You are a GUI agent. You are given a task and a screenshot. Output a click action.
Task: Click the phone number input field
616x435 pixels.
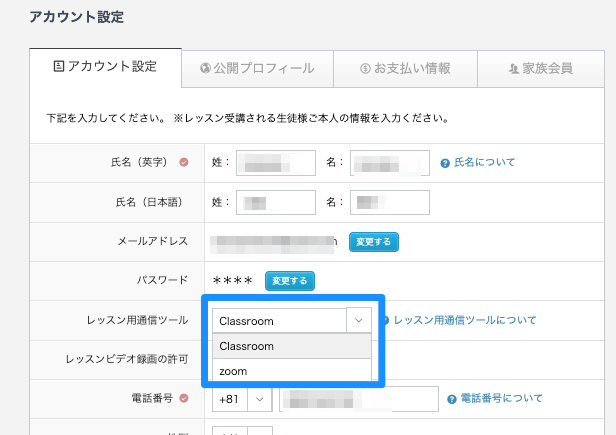pyautogui.click(x=359, y=399)
